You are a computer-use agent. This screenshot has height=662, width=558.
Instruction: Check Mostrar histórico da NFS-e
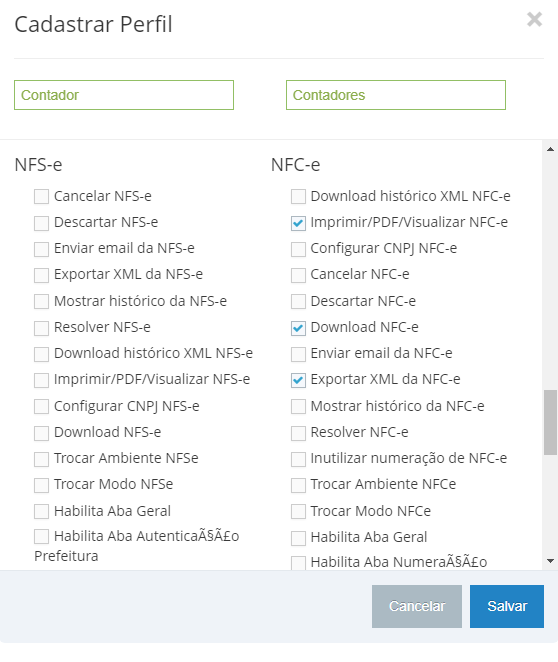point(41,301)
